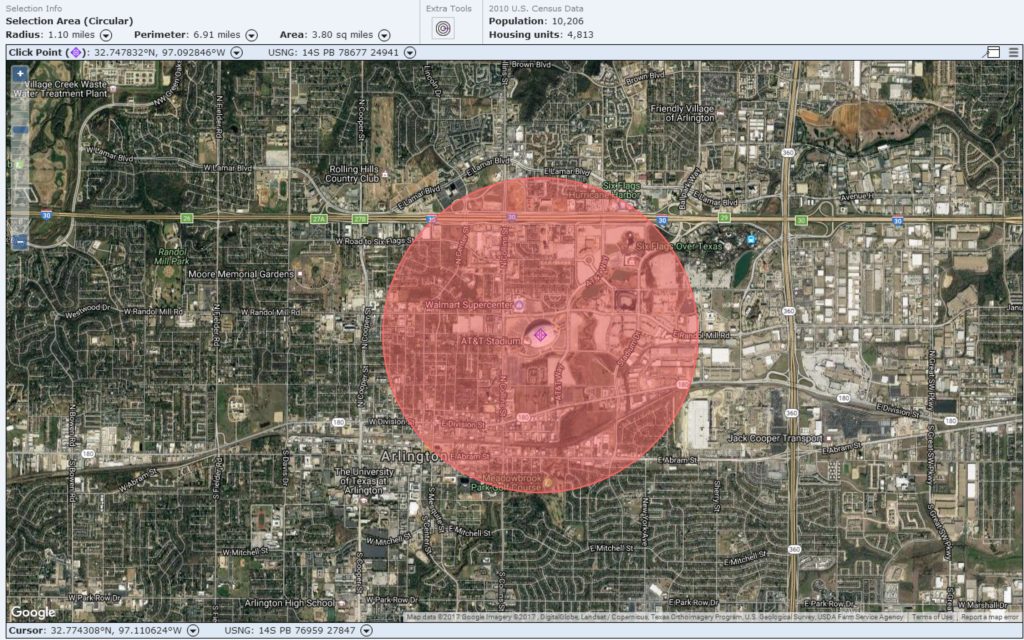Screen dimensions: 1024x640
Task: Zoom out with the minus button
Action: tap(20, 242)
